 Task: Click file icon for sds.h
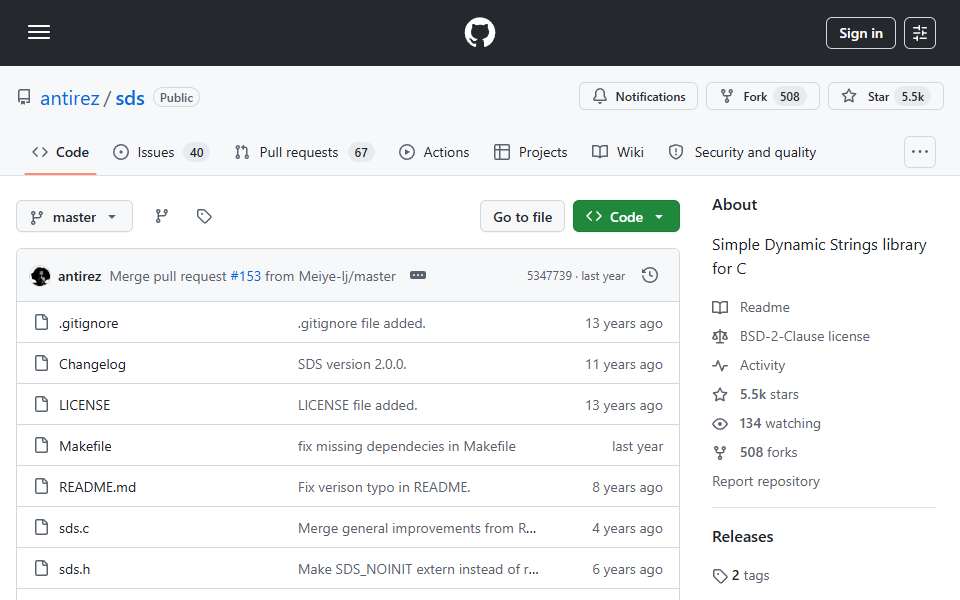[41, 568]
